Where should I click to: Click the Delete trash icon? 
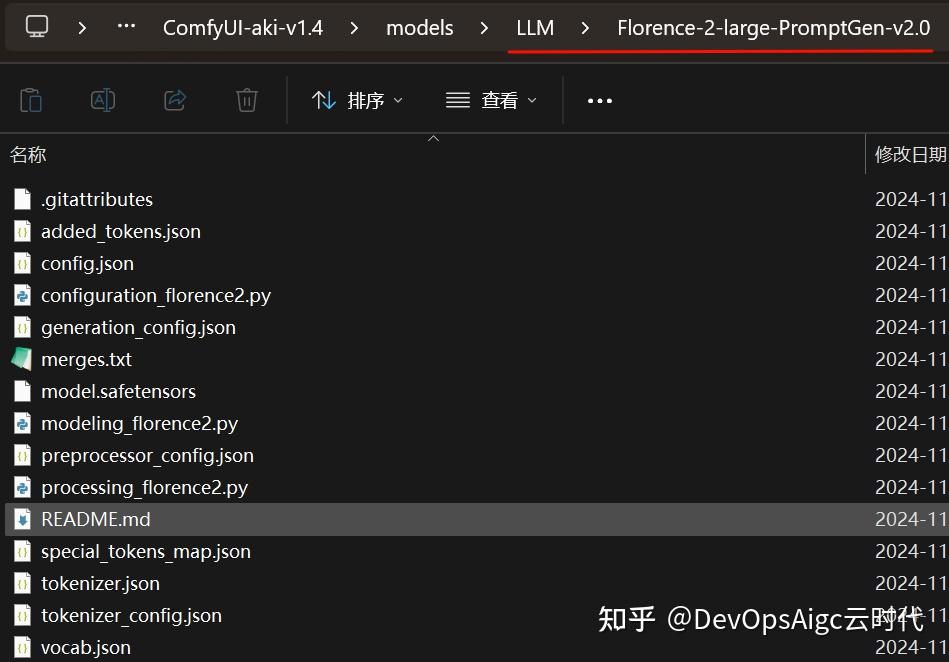tap(246, 99)
